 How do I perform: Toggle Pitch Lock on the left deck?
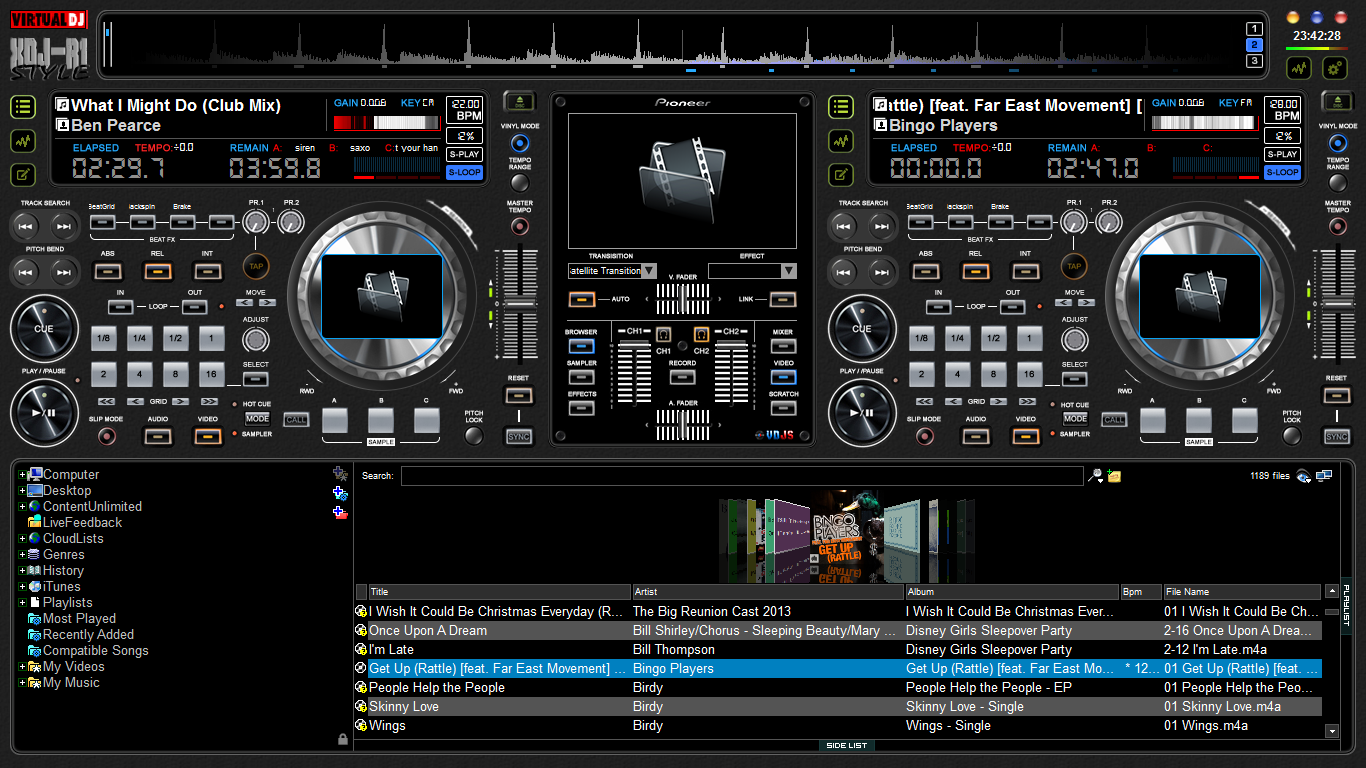coord(474,437)
